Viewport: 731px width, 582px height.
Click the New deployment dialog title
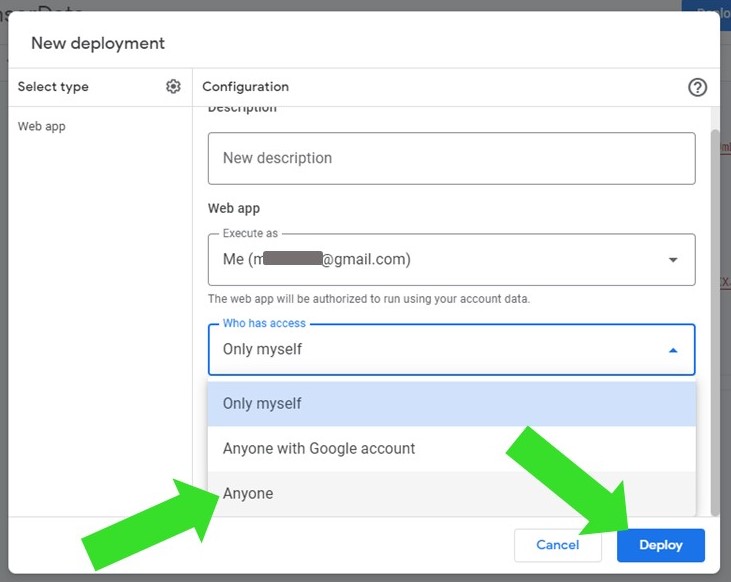[x=98, y=43]
